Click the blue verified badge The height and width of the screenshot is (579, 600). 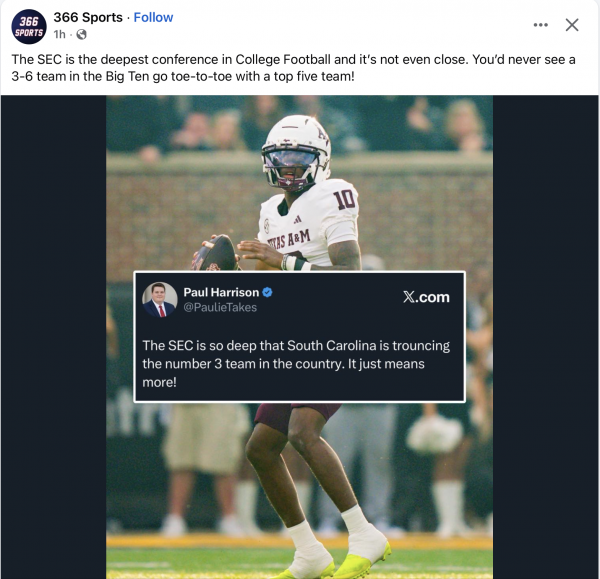pyautogui.click(x=268, y=292)
